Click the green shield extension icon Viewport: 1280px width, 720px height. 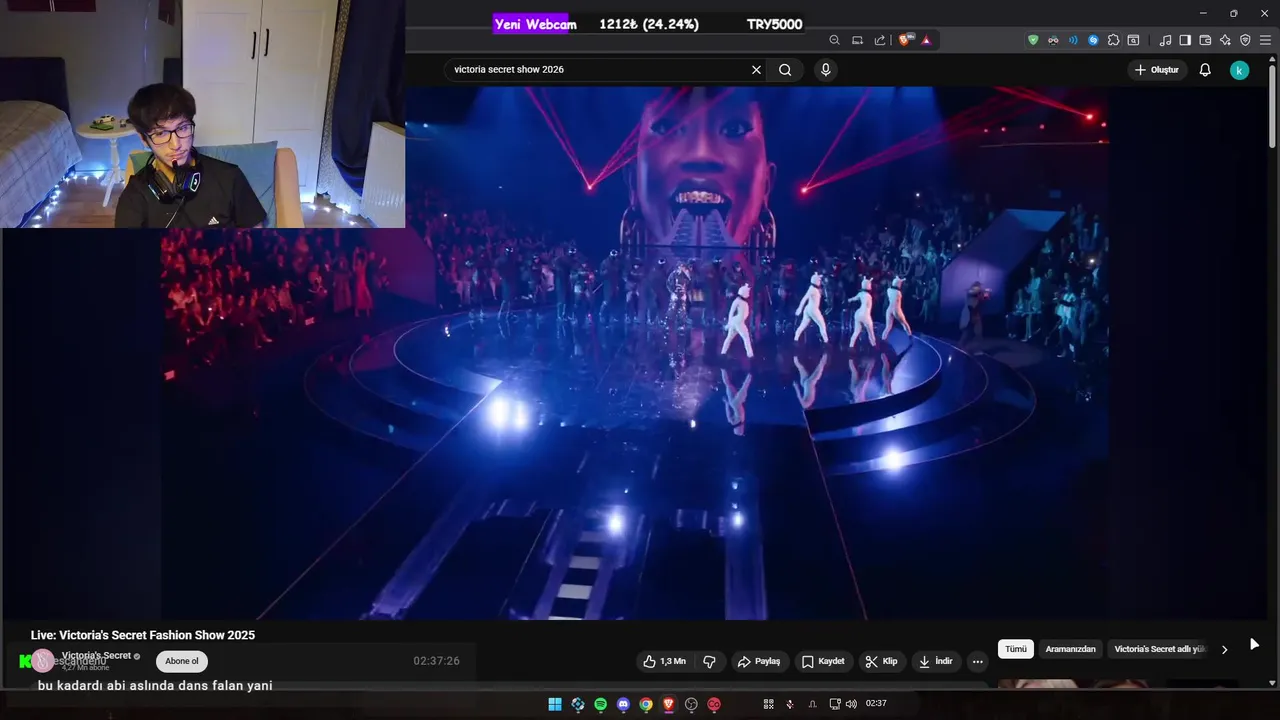tap(1033, 40)
